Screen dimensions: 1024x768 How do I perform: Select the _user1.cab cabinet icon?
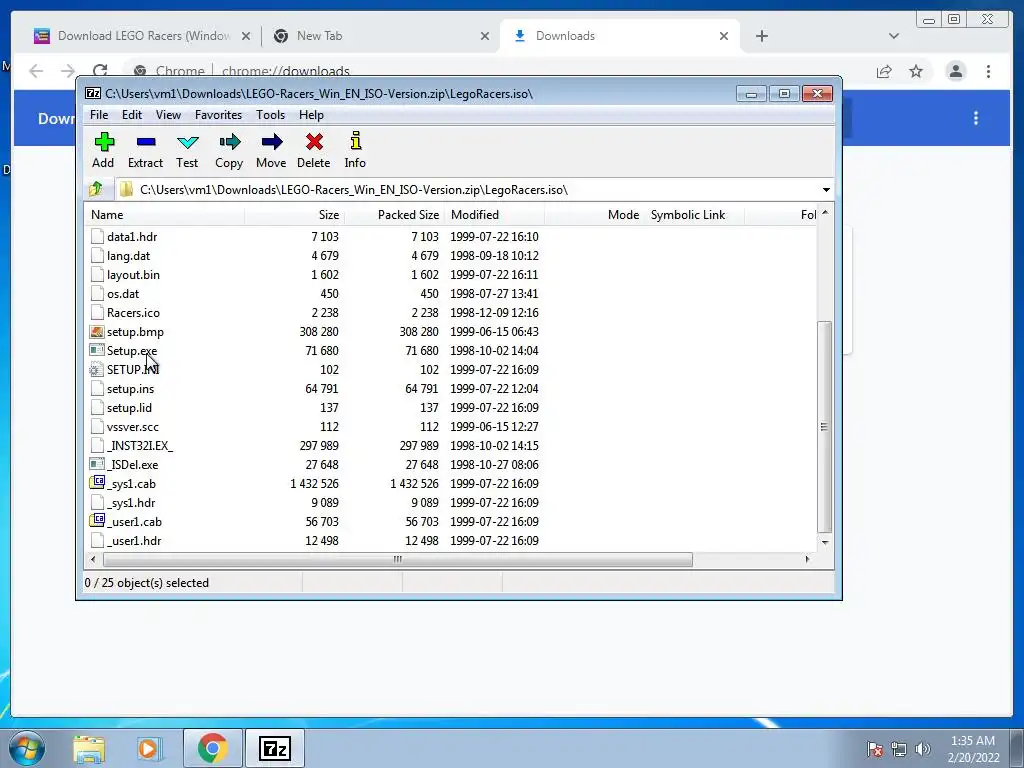97,521
